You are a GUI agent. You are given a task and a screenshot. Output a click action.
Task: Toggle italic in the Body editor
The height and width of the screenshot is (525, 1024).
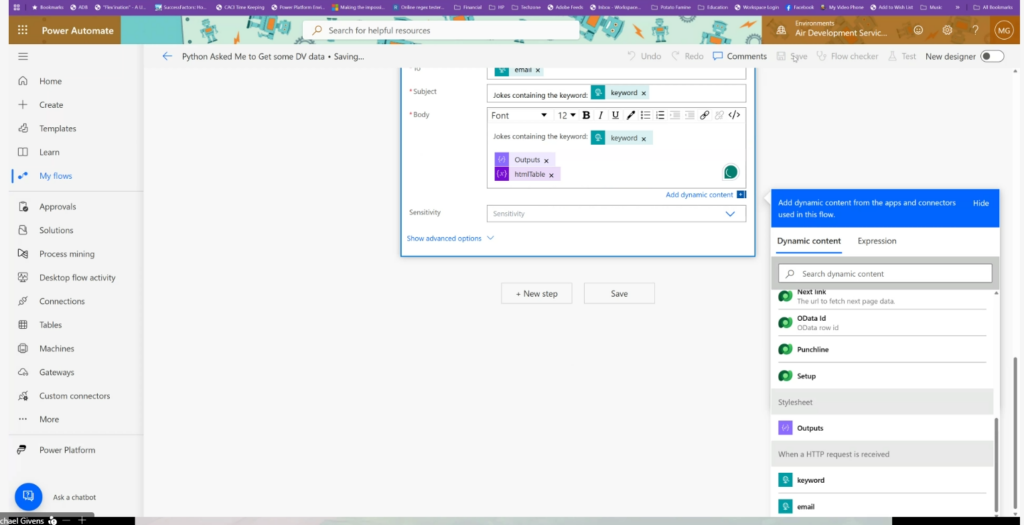click(x=601, y=115)
